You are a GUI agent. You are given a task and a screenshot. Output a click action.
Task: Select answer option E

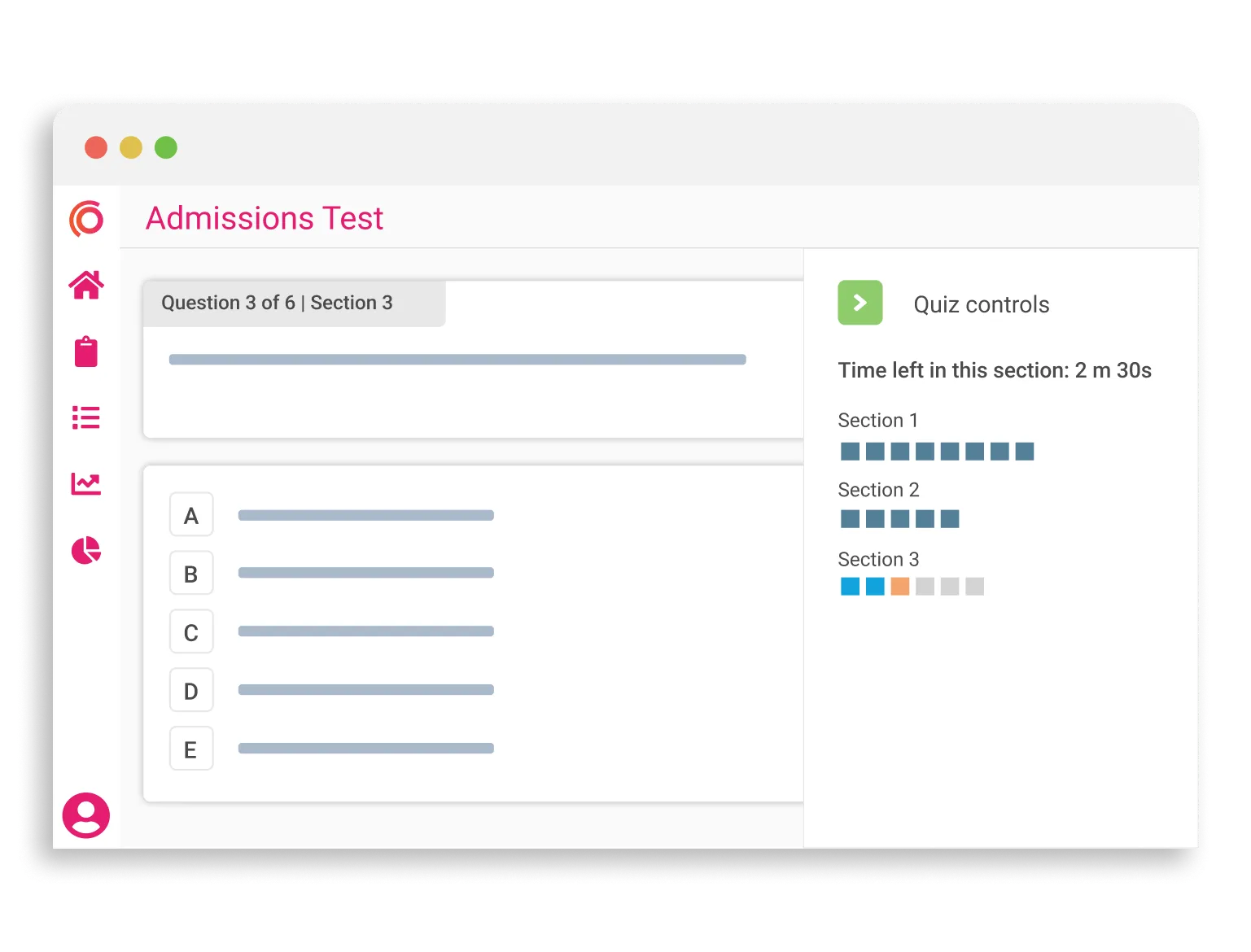tap(191, 749)
